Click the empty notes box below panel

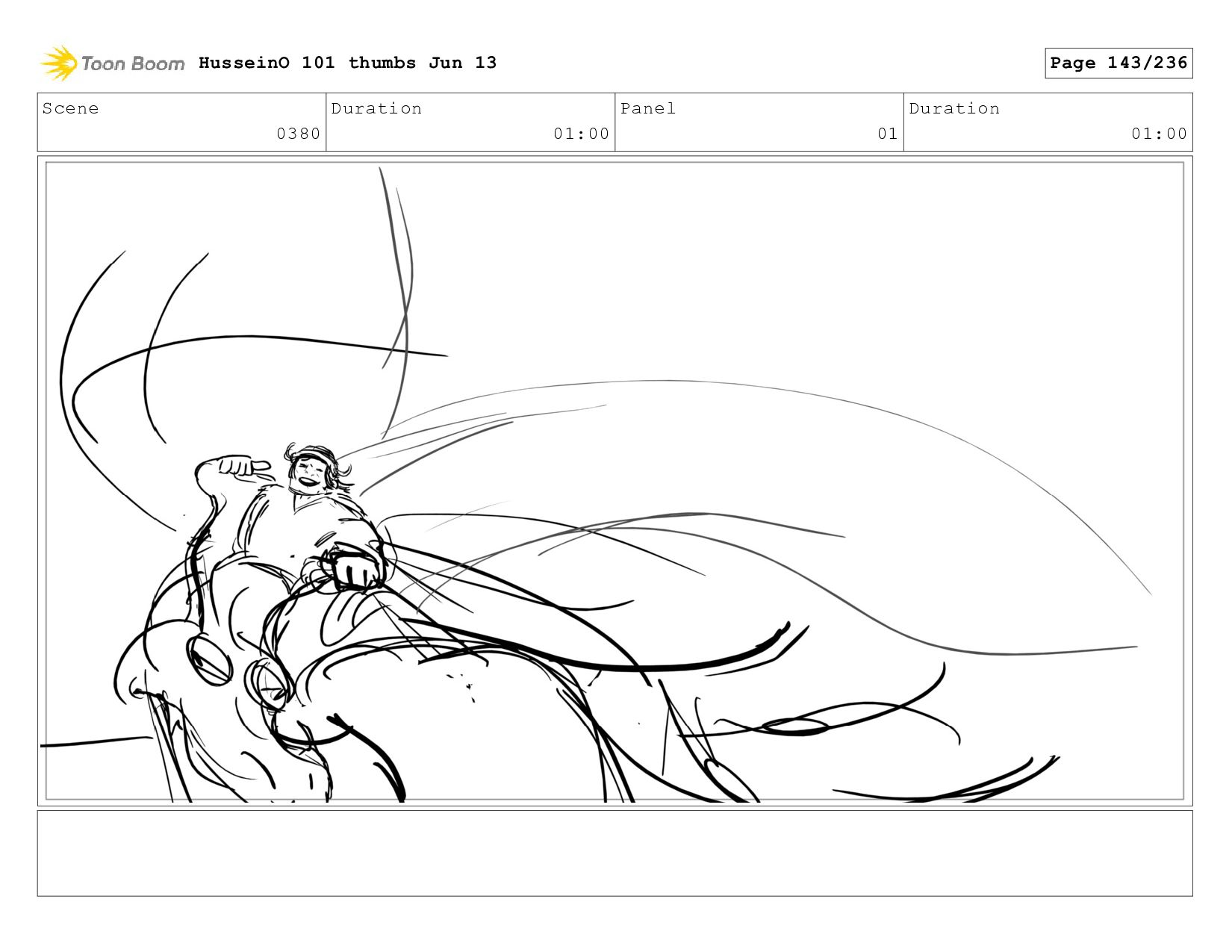615,853
